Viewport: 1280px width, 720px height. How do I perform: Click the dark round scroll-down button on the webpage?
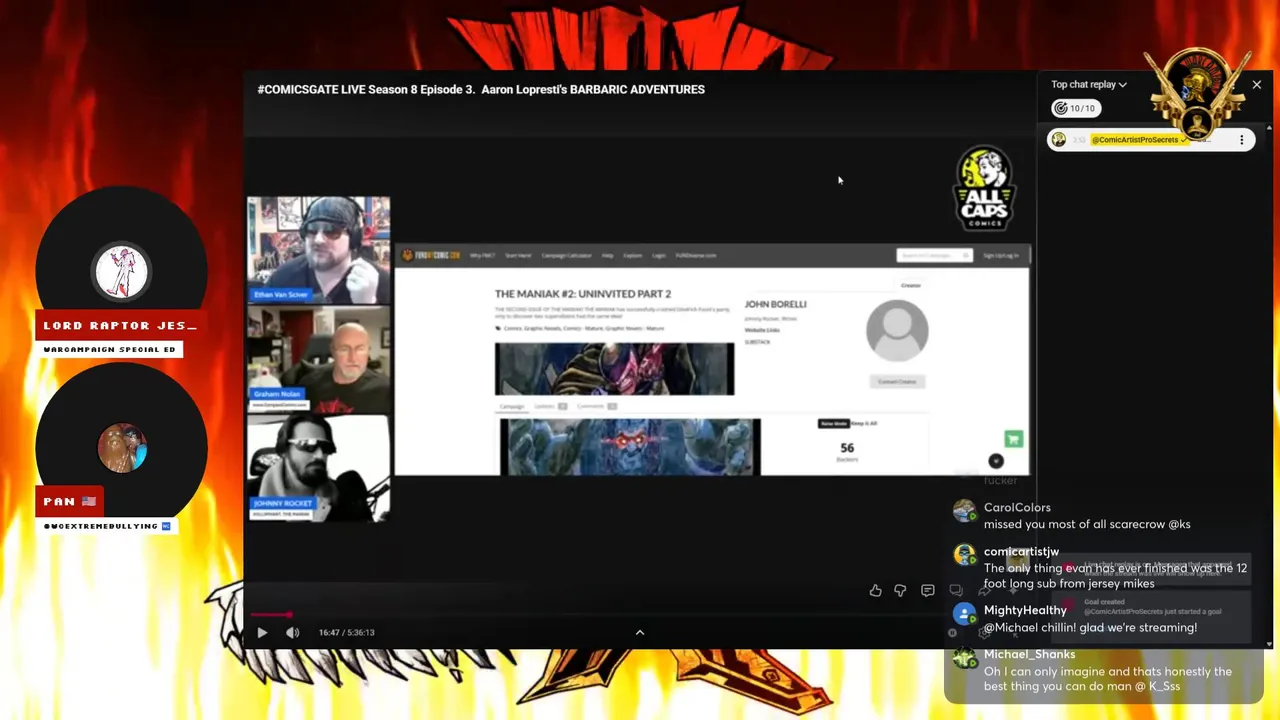996,461
